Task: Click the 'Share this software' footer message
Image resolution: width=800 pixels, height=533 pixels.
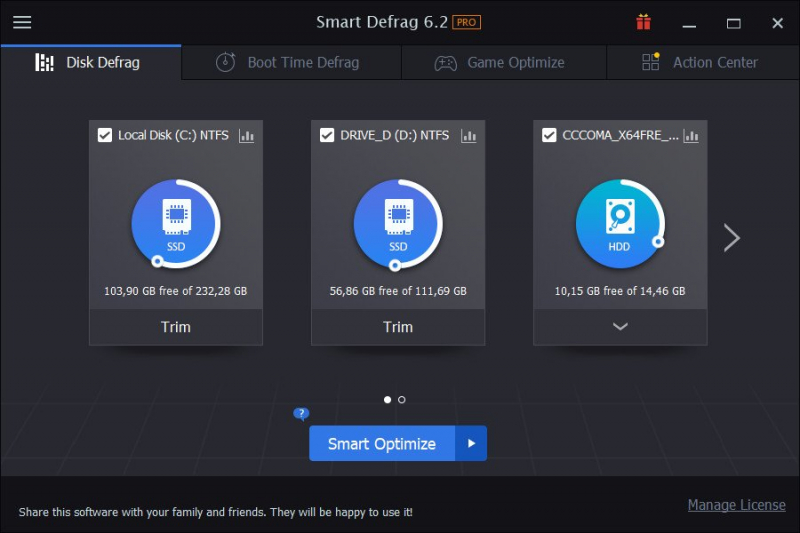Action: tap(216, 512)
